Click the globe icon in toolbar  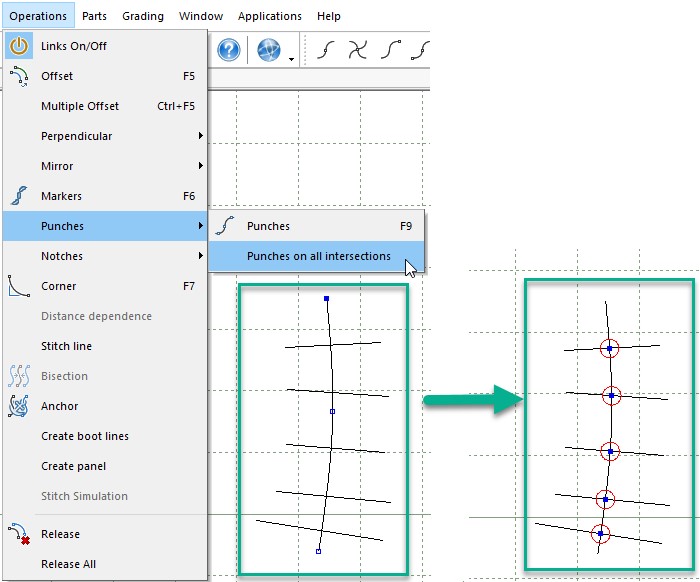(269, 50)
